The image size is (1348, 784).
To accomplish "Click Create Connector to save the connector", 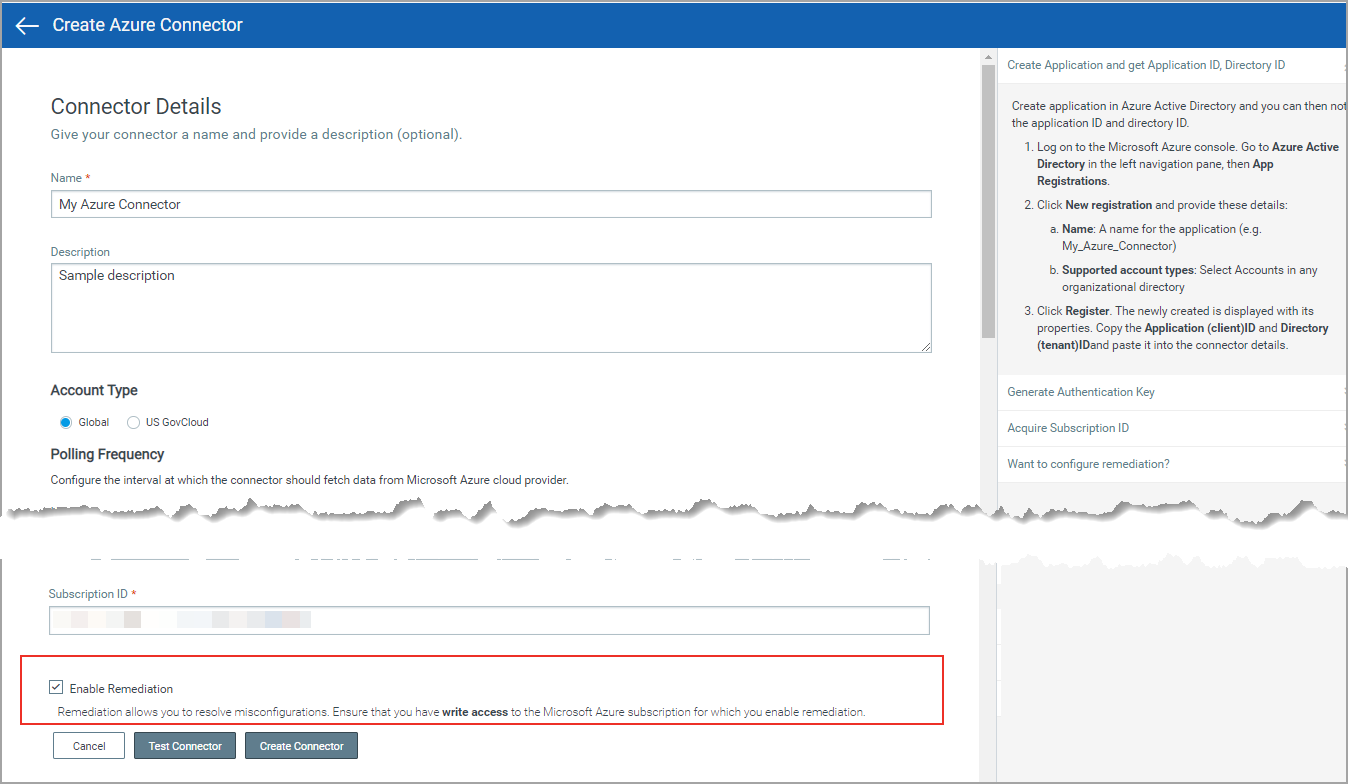I will pyautogui.click(x=300, y=745).
